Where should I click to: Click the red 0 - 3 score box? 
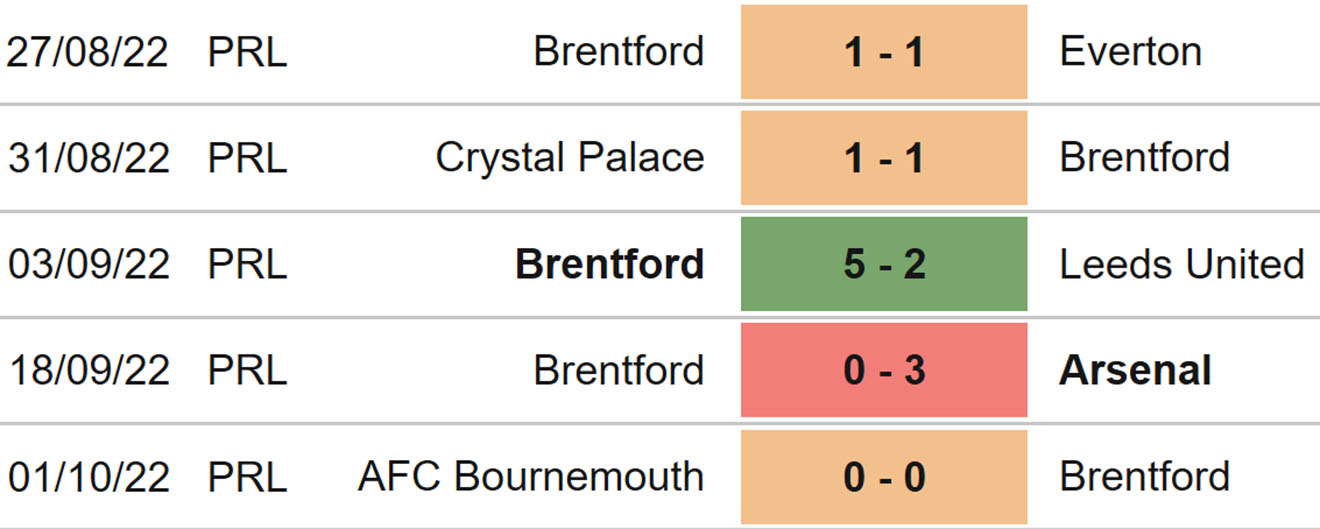pos(884,370)
